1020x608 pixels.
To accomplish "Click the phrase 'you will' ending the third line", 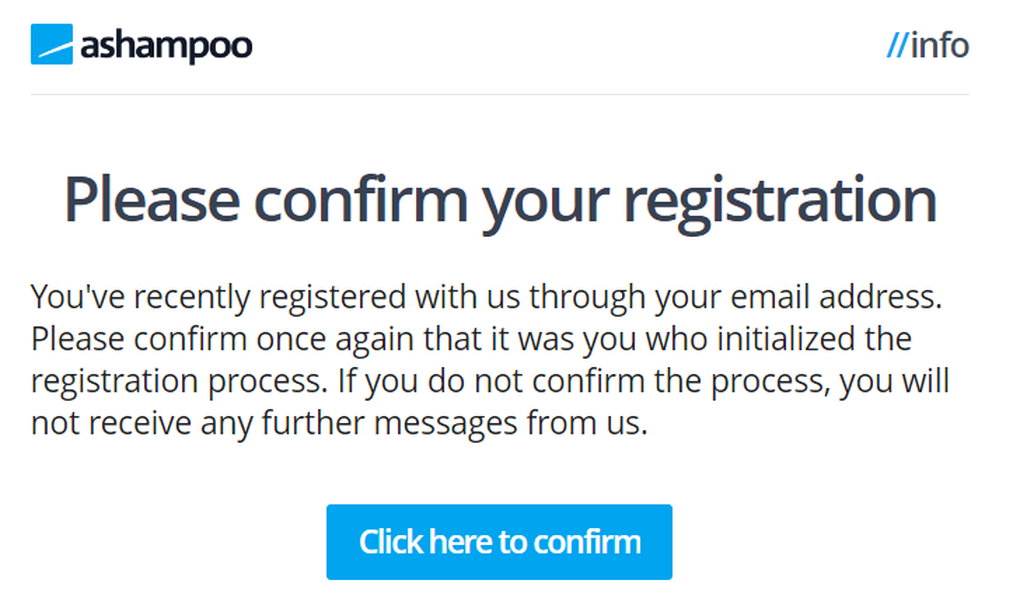I will point(894,381).
